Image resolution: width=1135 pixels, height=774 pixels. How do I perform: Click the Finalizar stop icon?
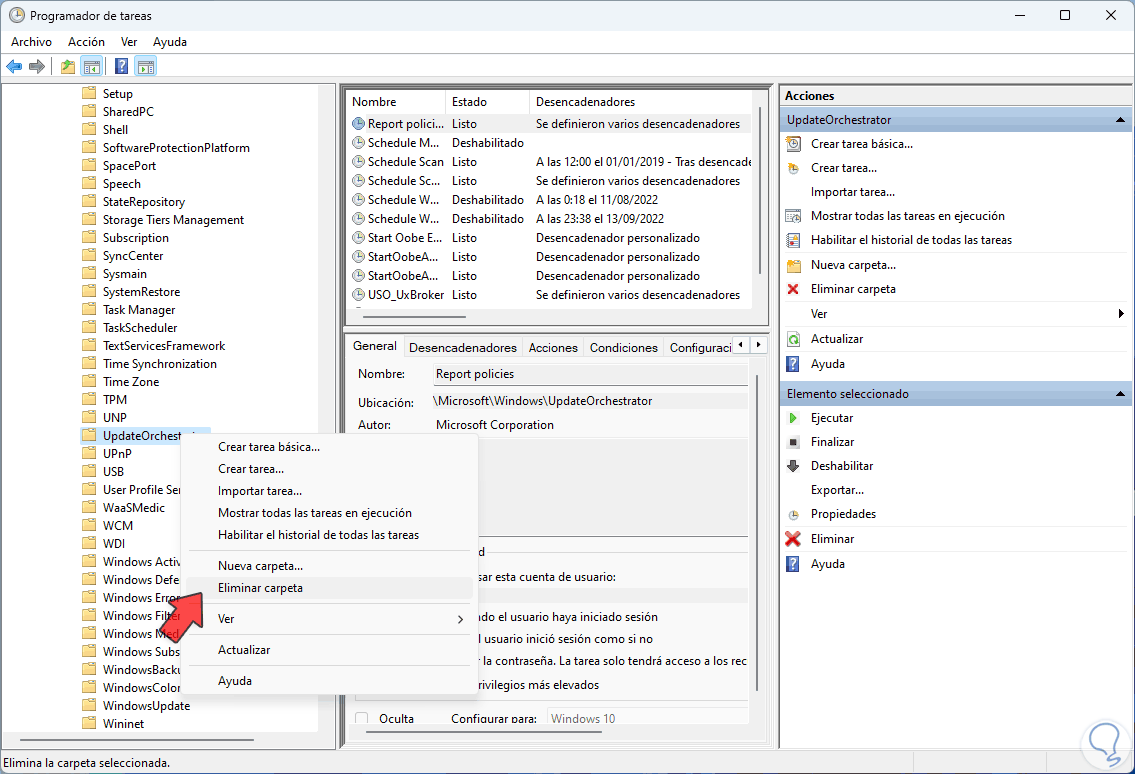(x=793, y=442)
